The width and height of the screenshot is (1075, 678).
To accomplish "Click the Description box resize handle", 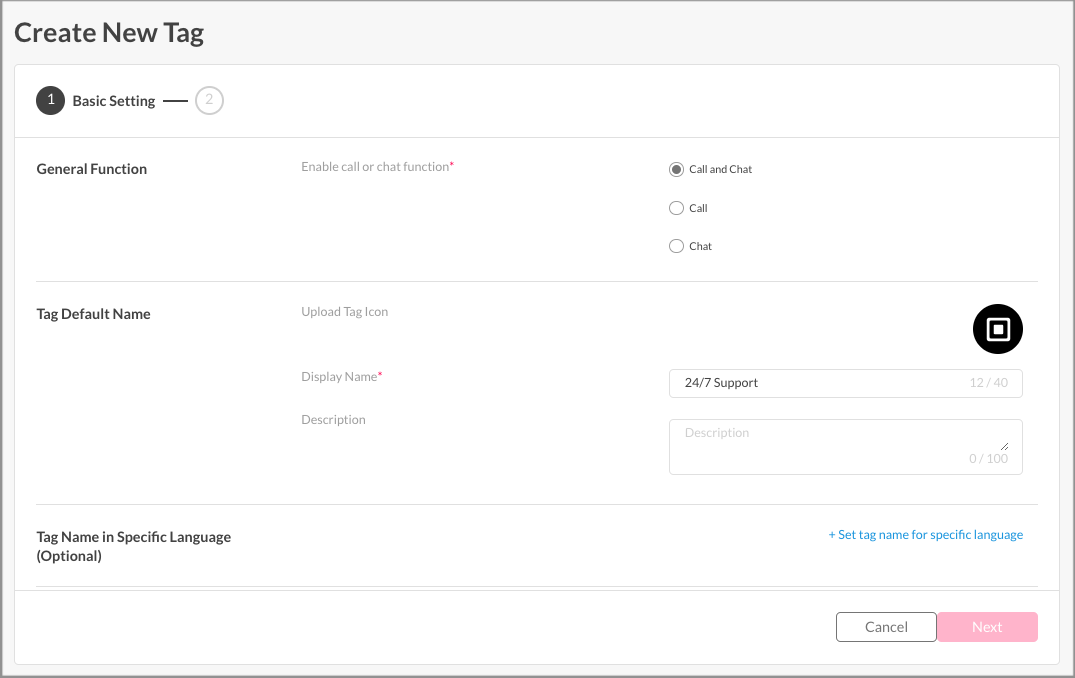I will point(1003,446).
